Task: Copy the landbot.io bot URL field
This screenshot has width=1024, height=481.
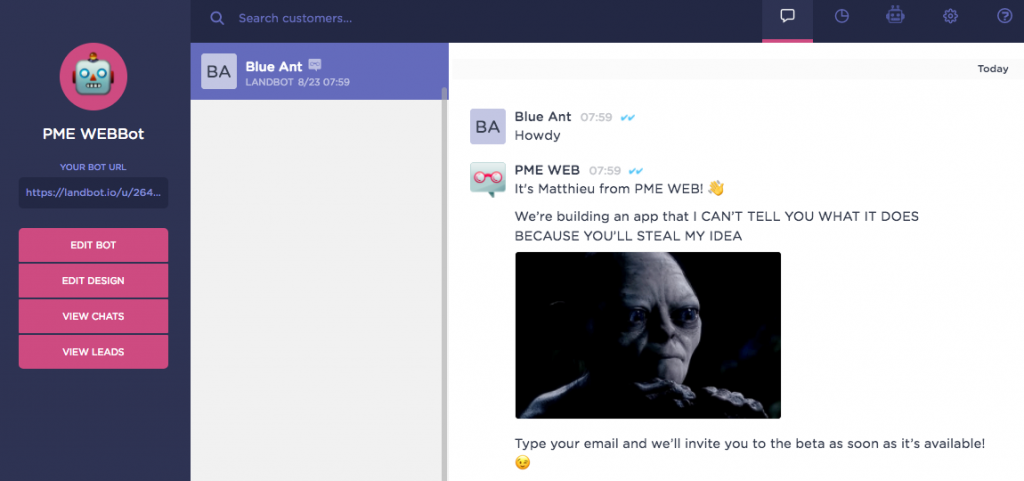Action: 93,193
